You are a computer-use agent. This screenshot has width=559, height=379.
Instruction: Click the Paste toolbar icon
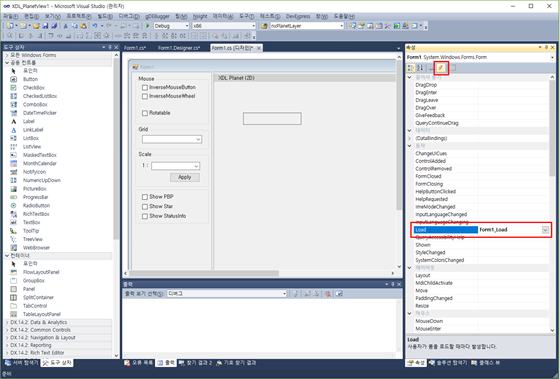[x=83, y=26]
